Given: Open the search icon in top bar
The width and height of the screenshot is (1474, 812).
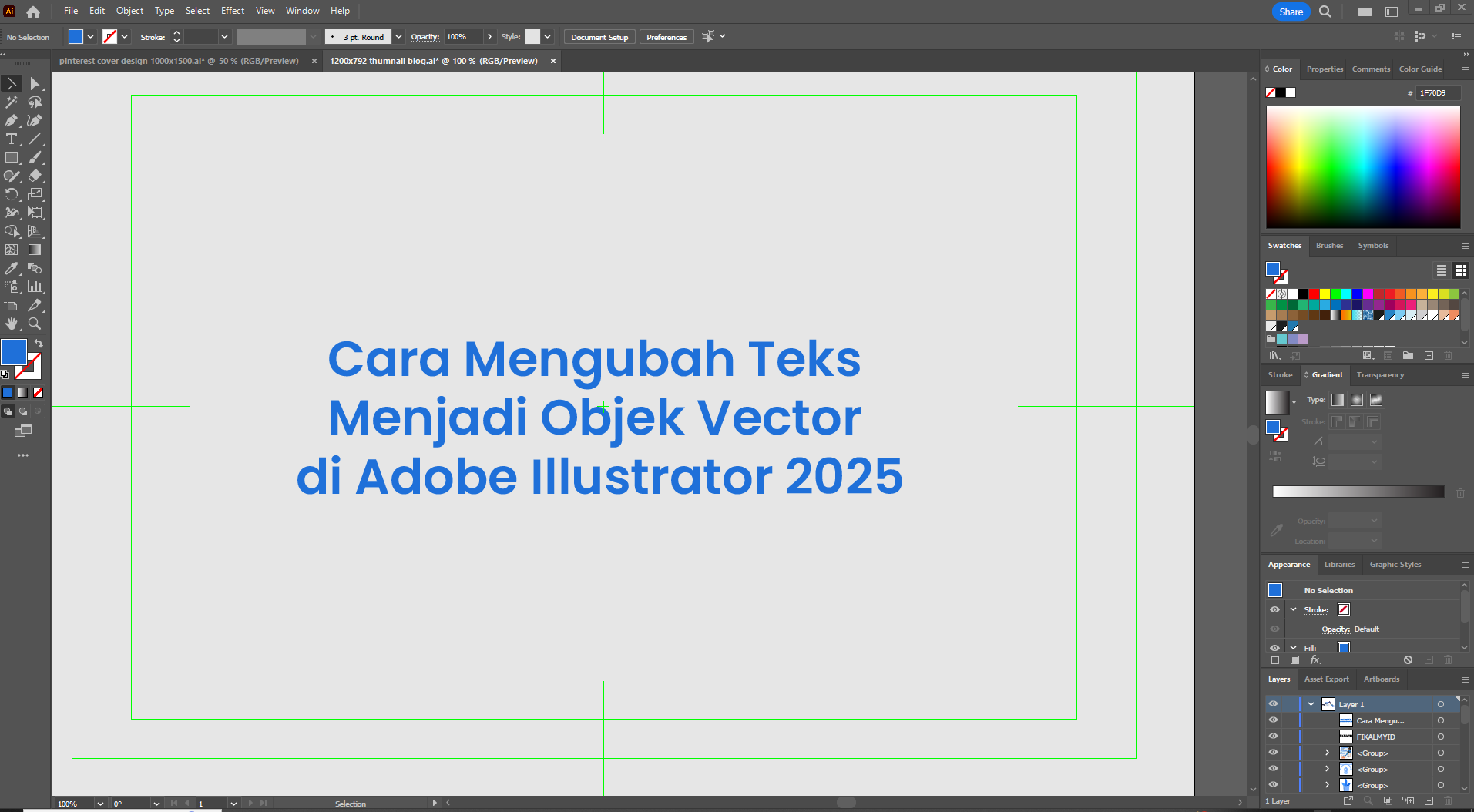Looking at the screenshot, I should click(x=1325, y=12).
